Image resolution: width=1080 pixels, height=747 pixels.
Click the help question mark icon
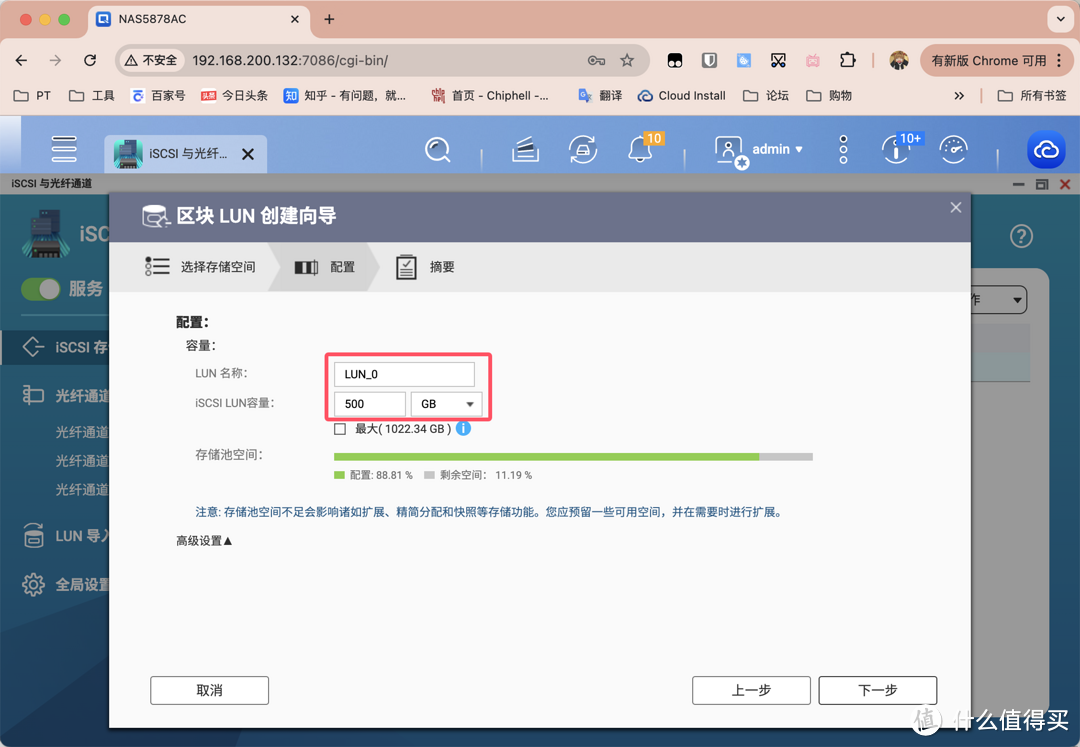[x=1021, y=236]
